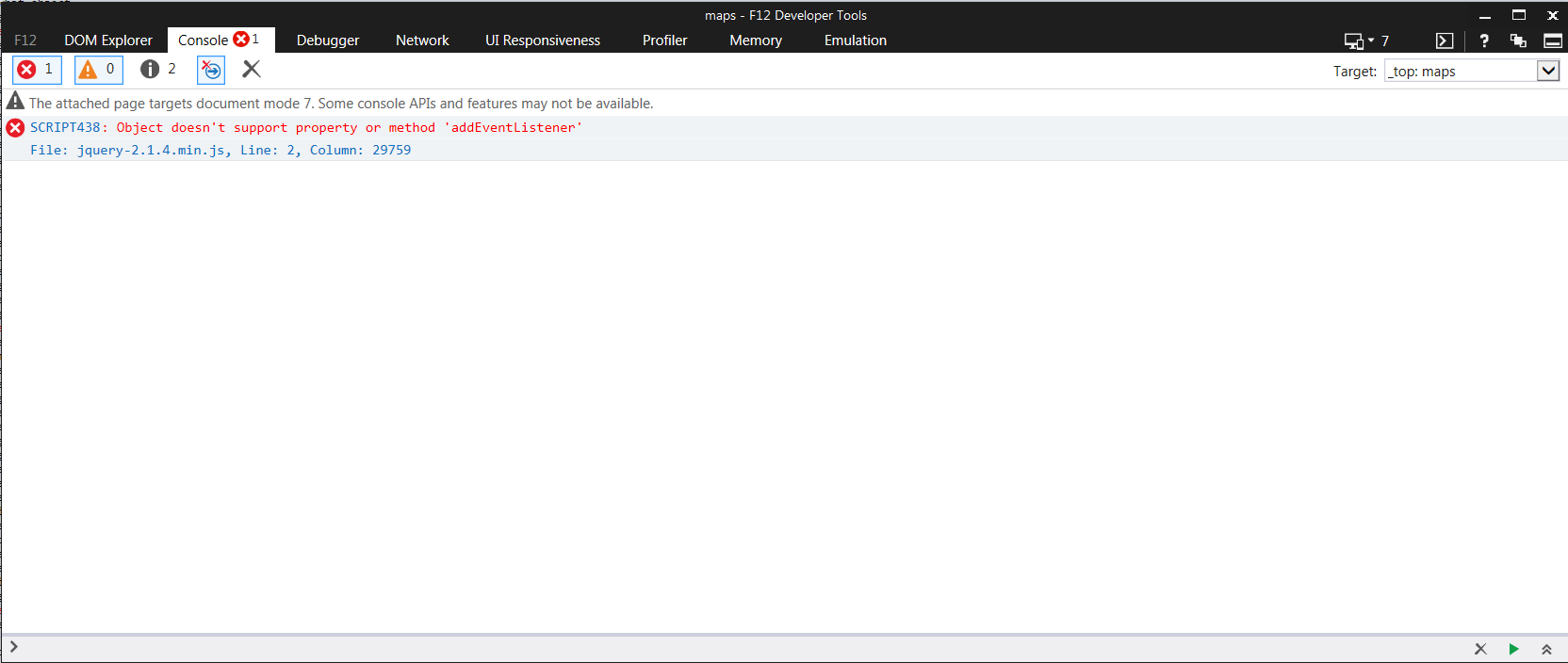Dock developer tools with the window icon
Screen dimensions: 1568x663
[x=1553, y=40]
